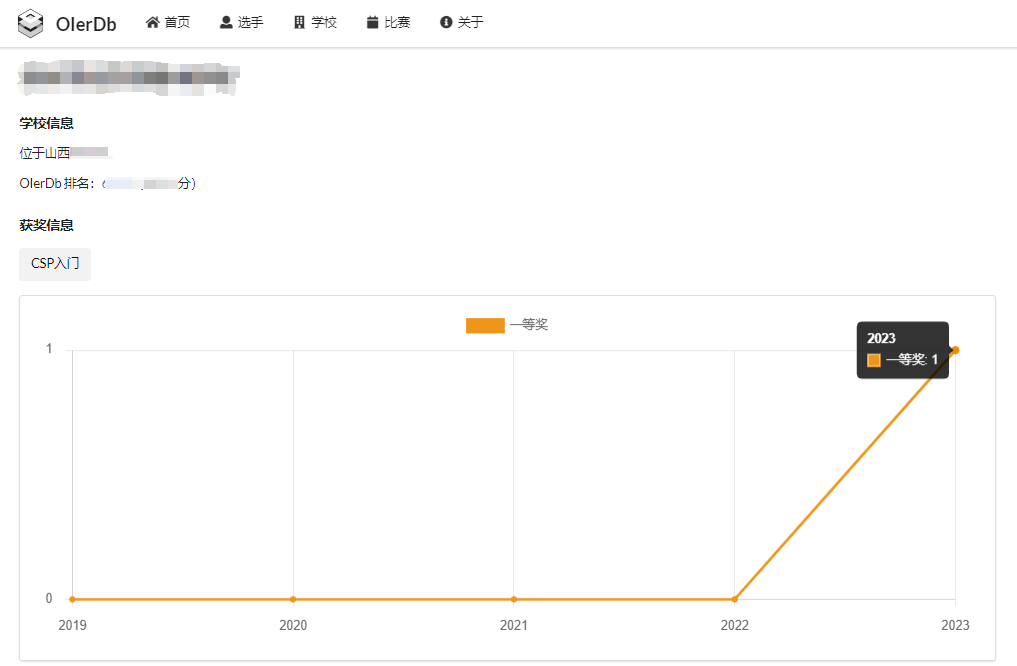Click the building icon beside 学校
1017x666 pixels.
pos(299,22)
